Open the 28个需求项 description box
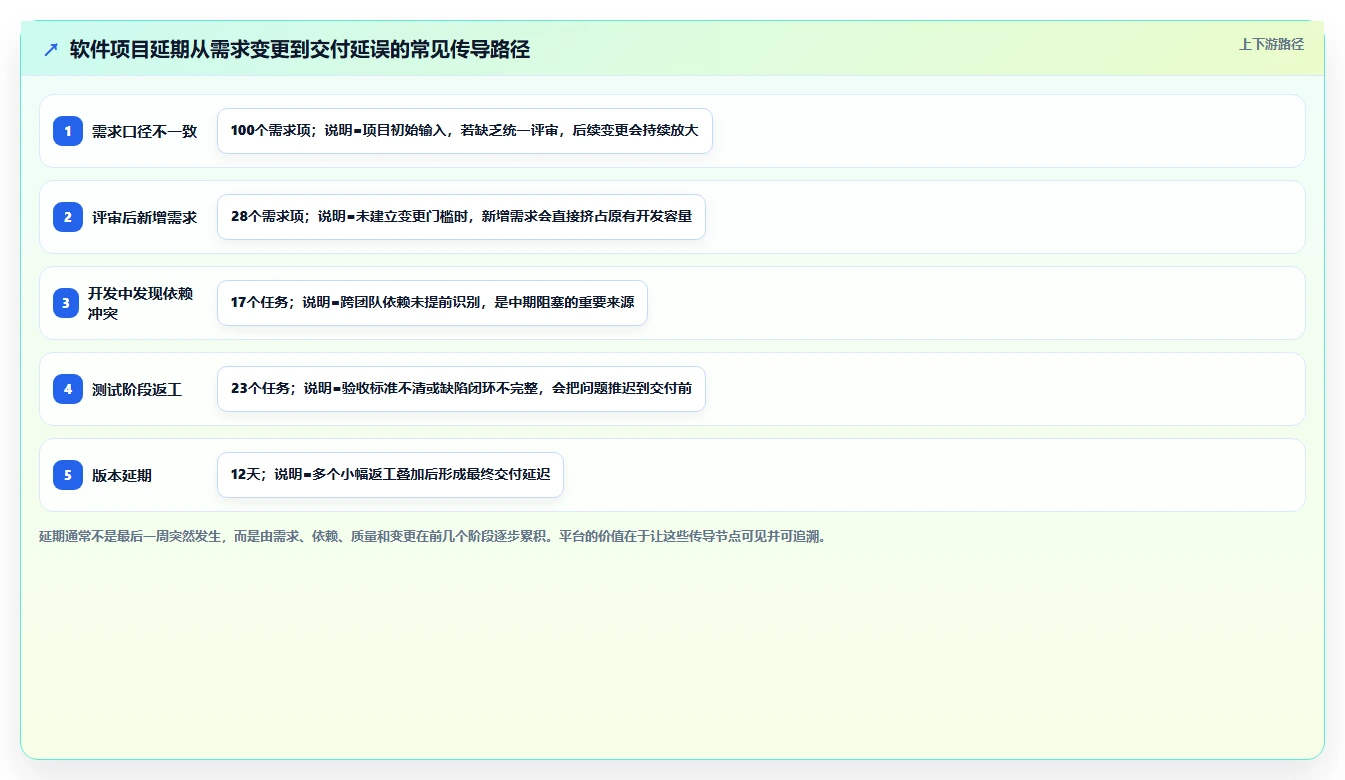Screen dimensions: 1345x780 [462, 217]
